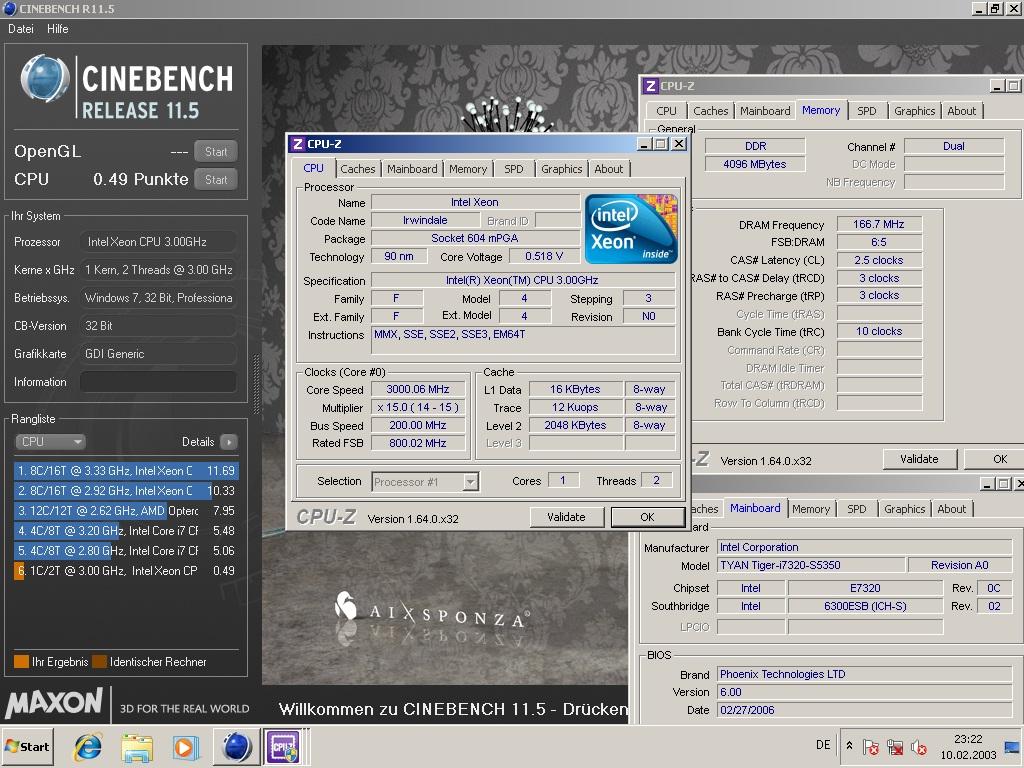Open the Hilfe menu
This screenshot has width=1024, height=768.
click(57, 29)
